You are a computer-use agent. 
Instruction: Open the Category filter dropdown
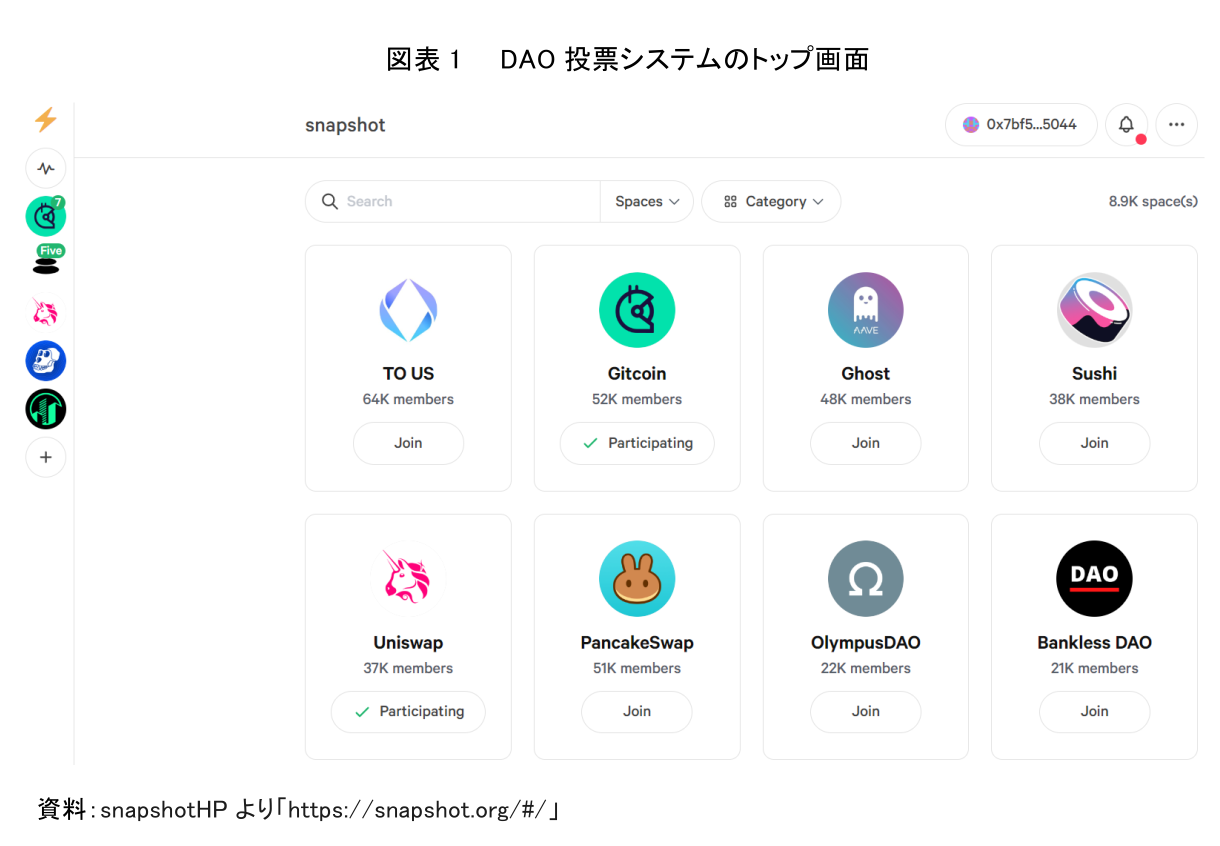(771, 202)
